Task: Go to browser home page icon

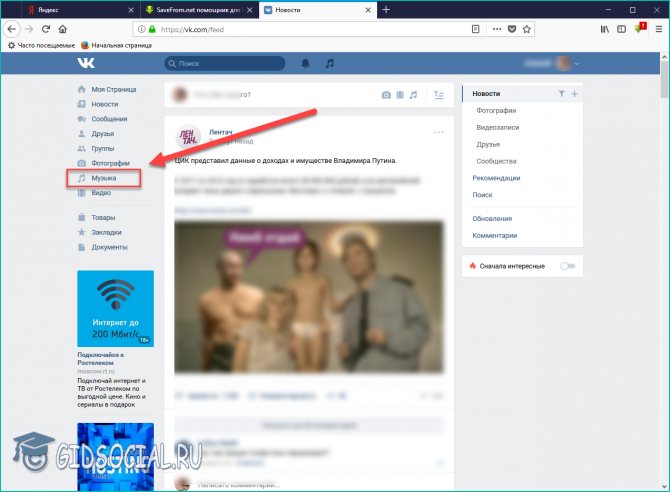Action: point(63,29)
